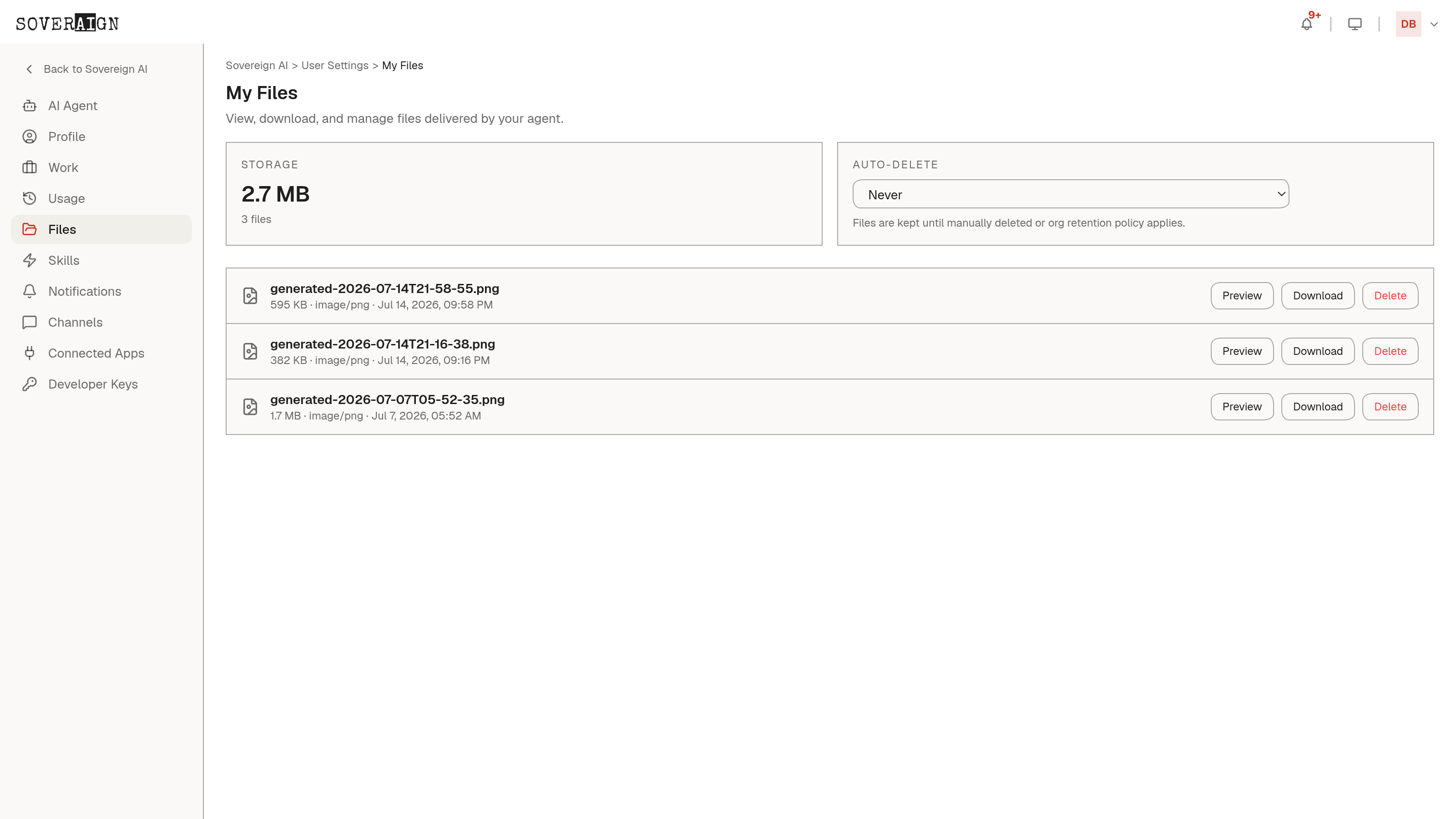Image resolution: width=1456 pixels, height=819 pixels.
Task: Click '382 KB · image/png' file details
Action: click(319, 360)
